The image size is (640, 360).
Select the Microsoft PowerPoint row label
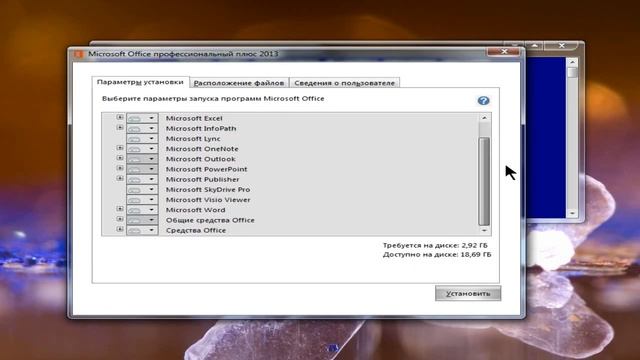[207, 169]
